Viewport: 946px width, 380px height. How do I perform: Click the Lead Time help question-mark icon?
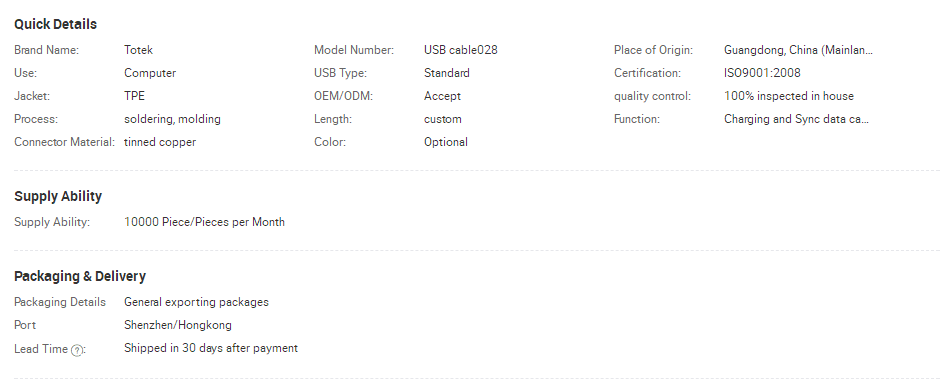77,350
